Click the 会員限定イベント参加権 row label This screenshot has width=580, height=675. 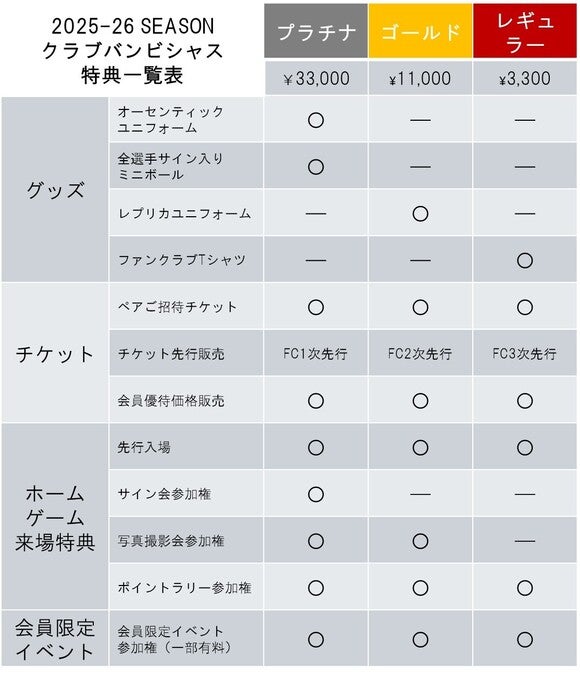186,639
